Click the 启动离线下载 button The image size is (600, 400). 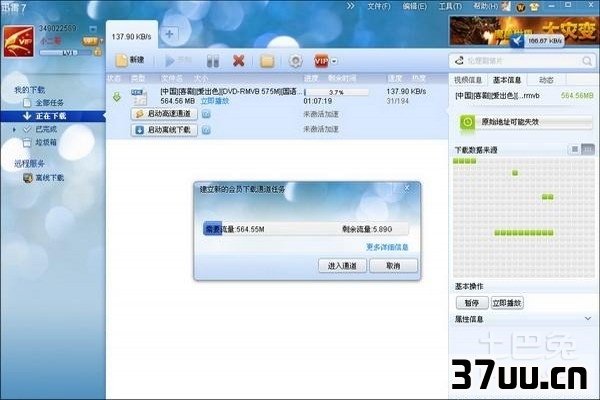coord(164,130)
